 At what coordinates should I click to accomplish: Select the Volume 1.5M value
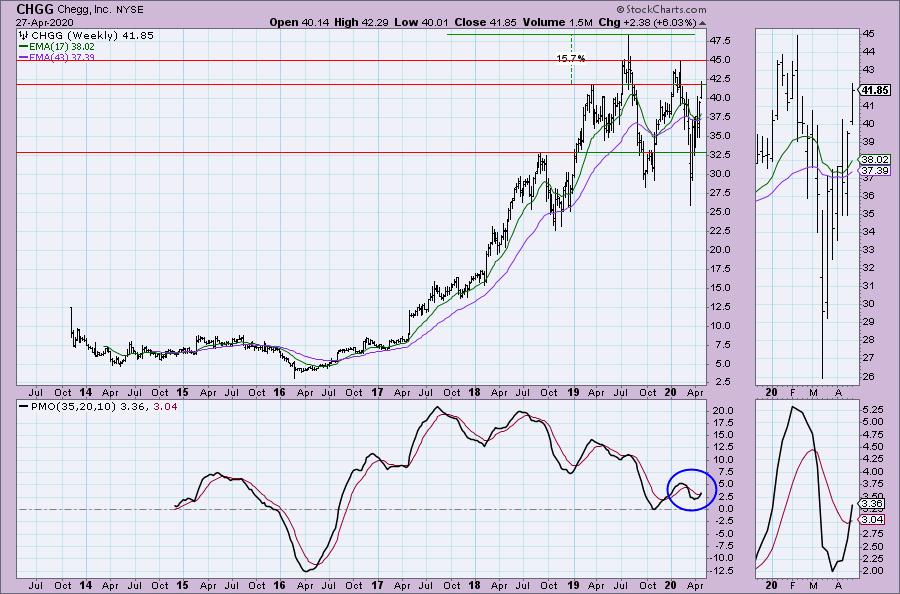point(557,22)
